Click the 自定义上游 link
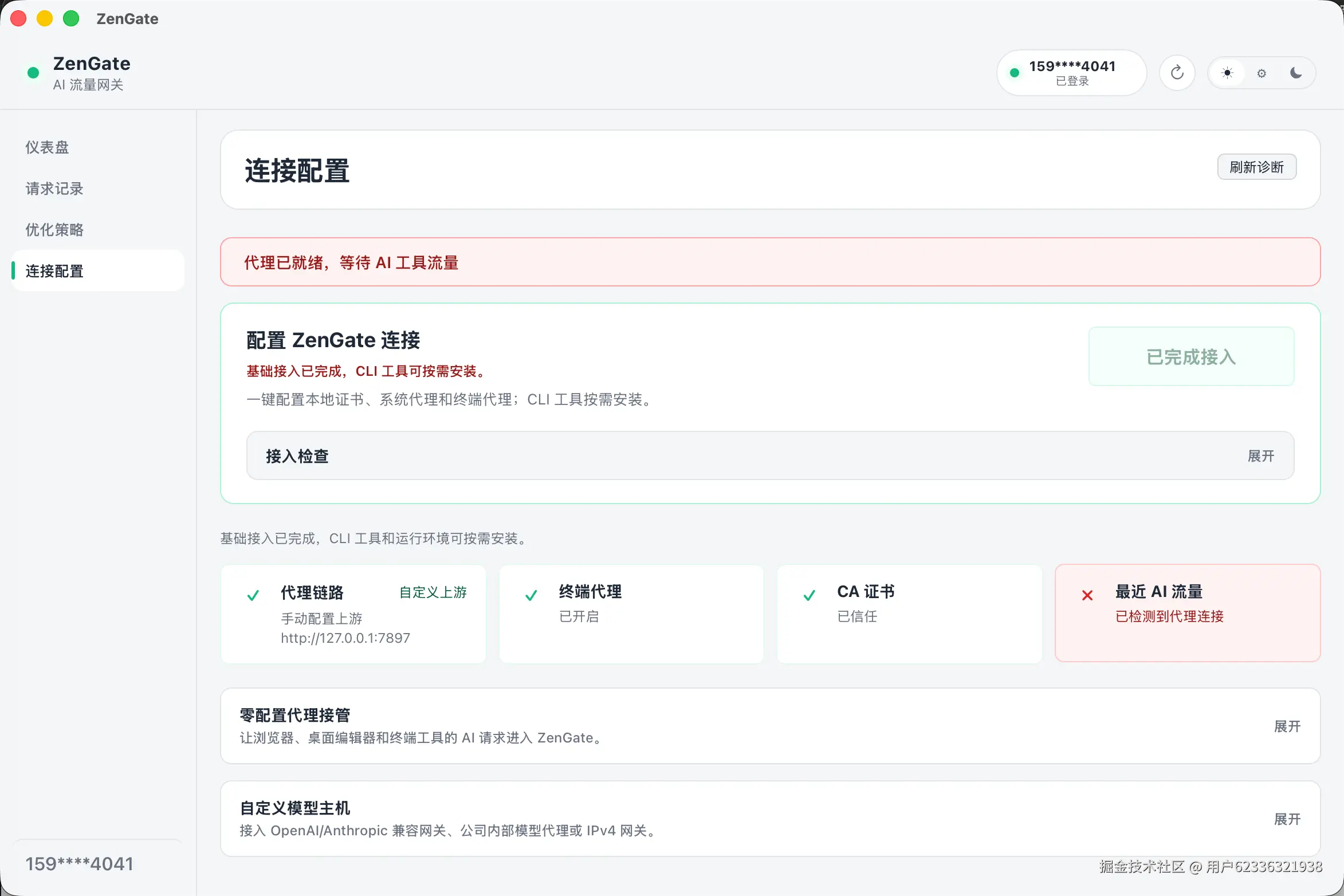 433,592
